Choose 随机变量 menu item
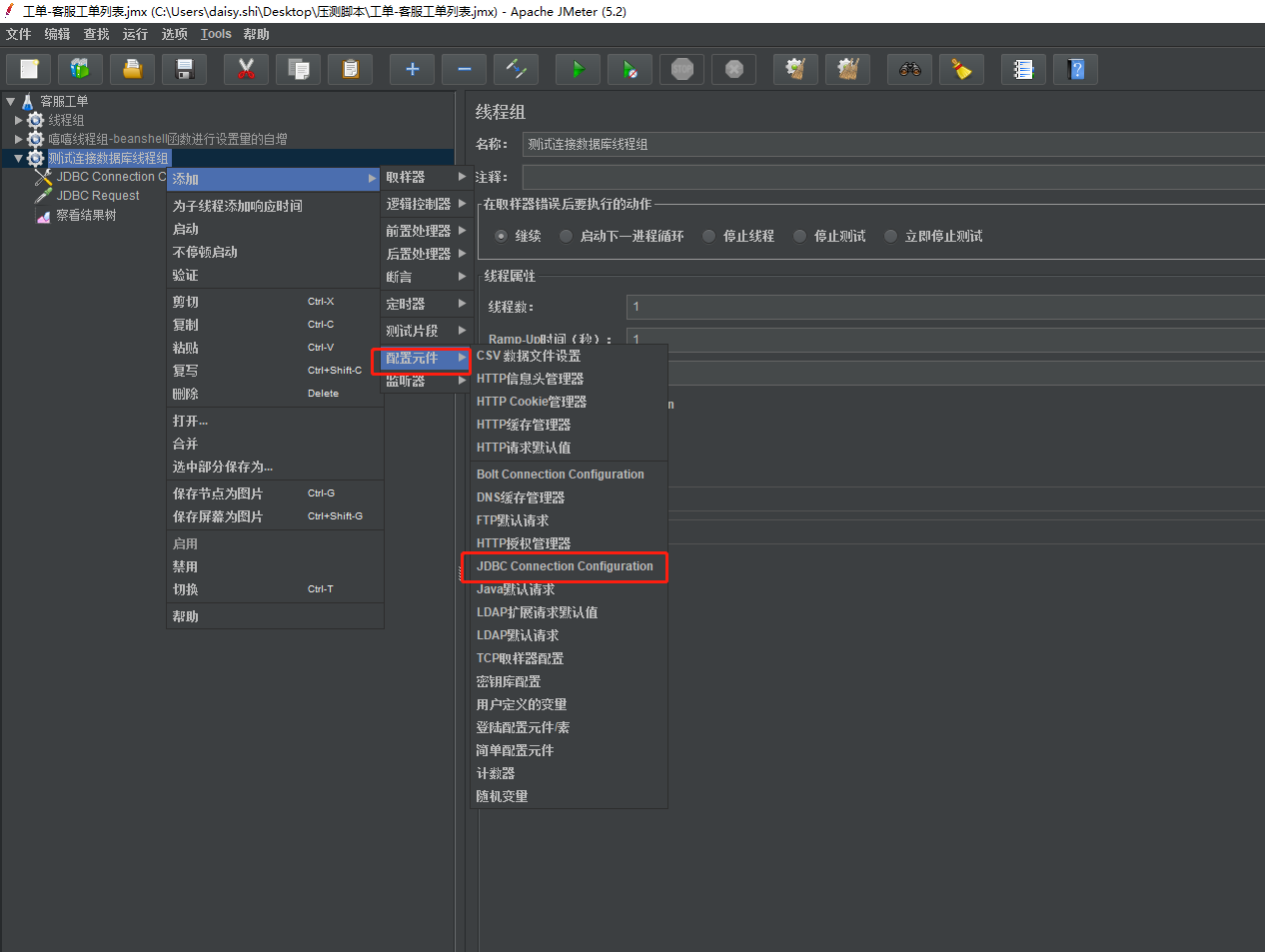Screen dimensions: 1265x952 (x=570, y=796)
